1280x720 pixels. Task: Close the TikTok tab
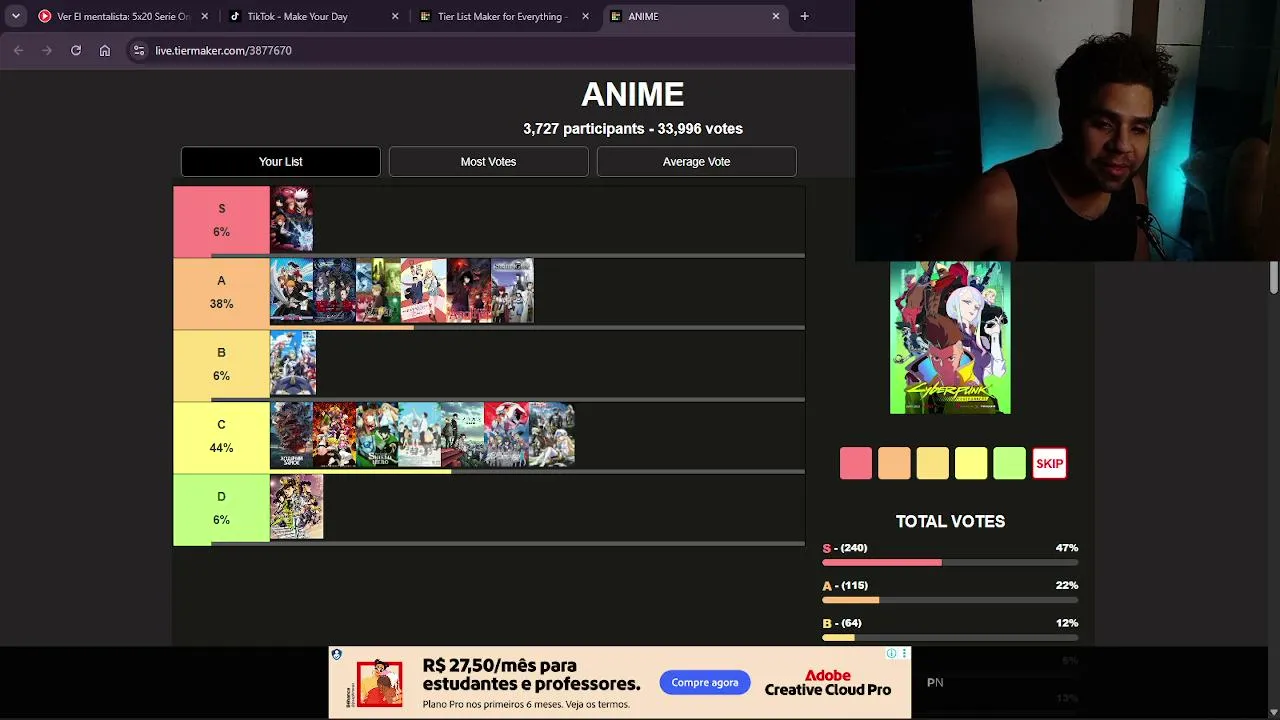(x=395, y=16)
